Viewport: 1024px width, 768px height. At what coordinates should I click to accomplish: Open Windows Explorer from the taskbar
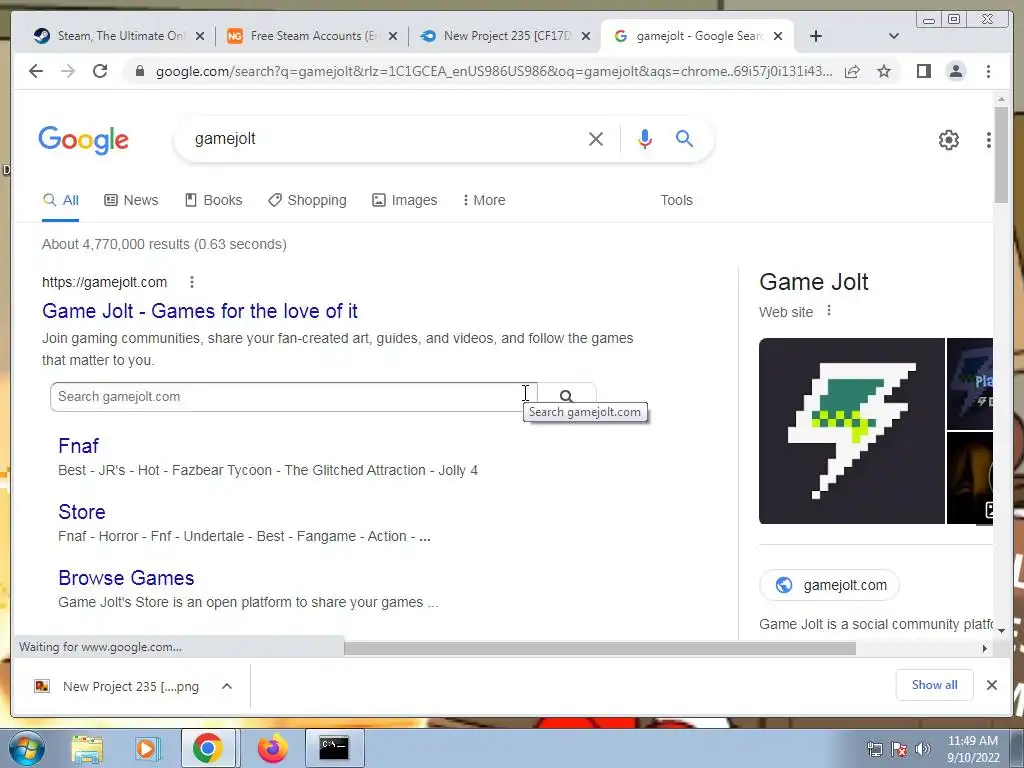tap(87, 748)
